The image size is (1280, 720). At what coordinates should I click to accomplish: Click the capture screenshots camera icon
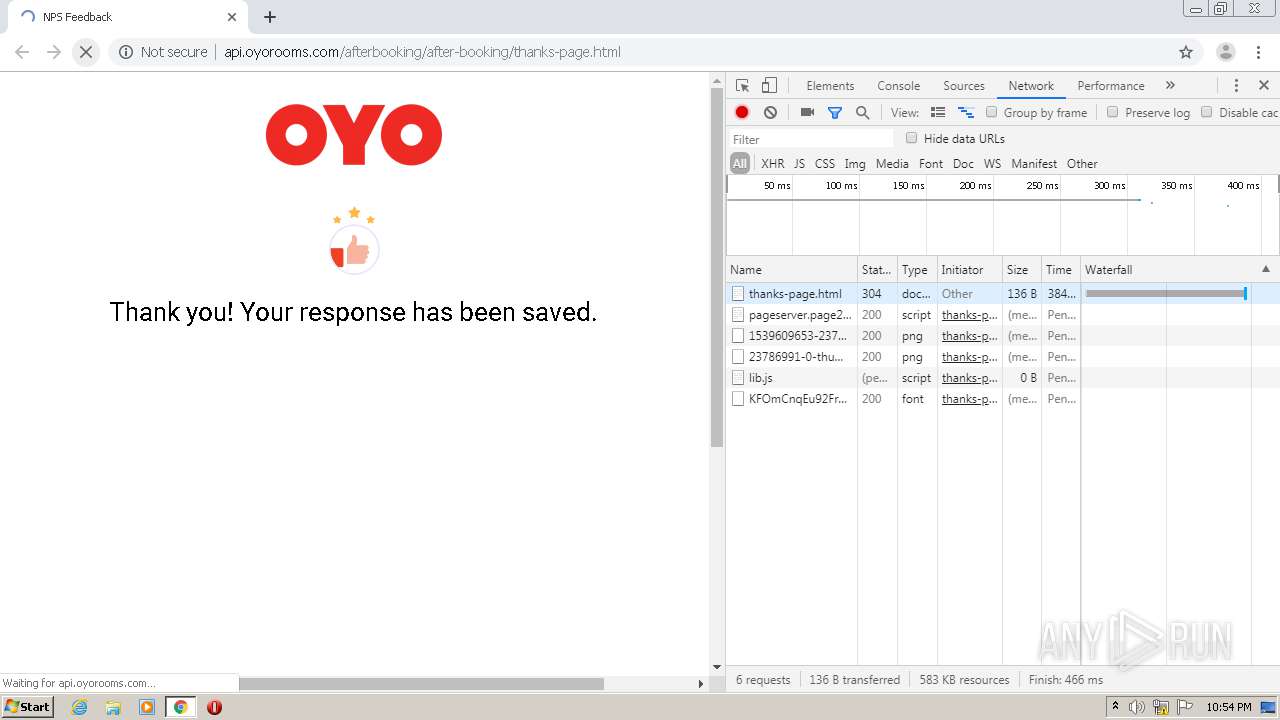pos(807,113)
